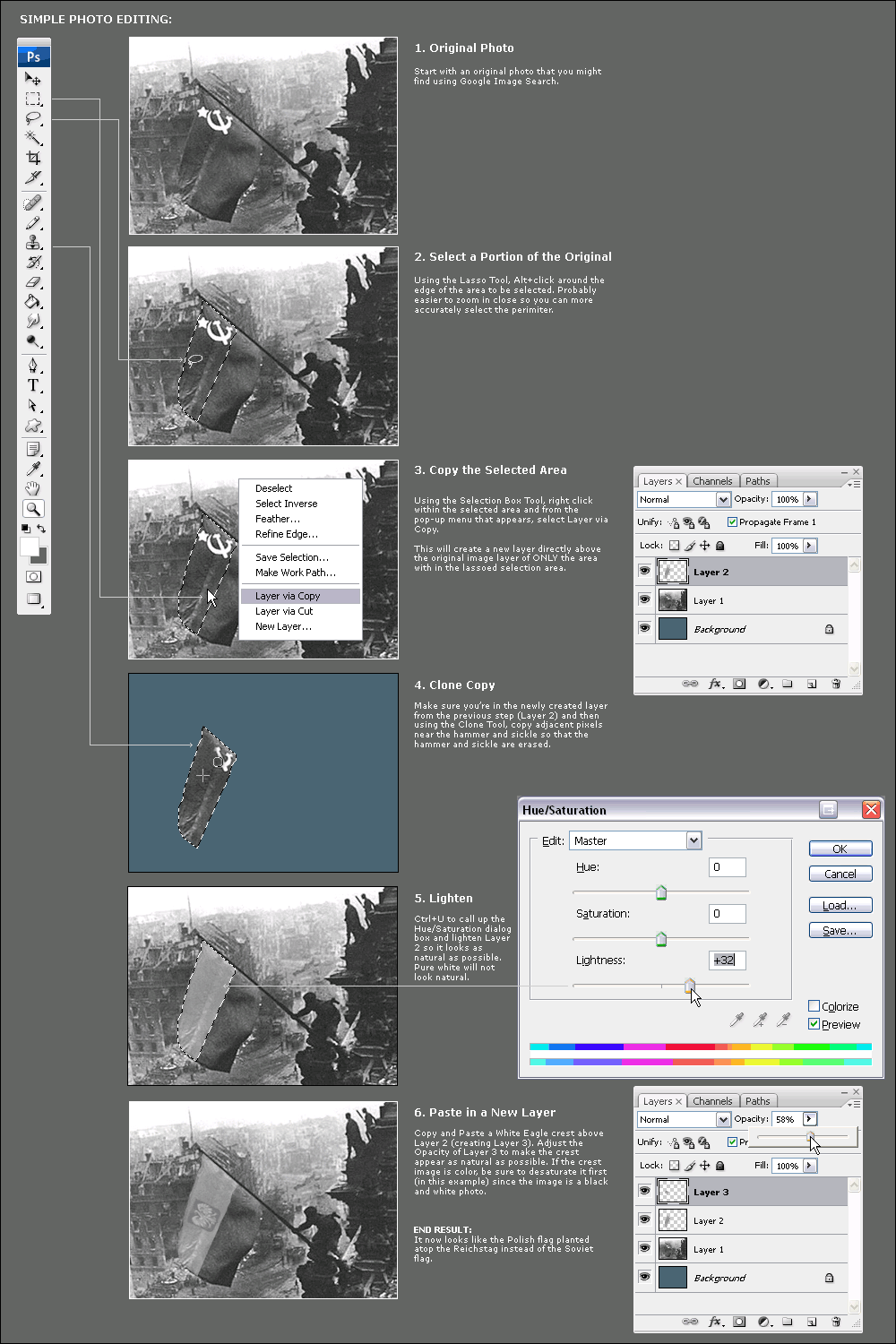Screen dimensions: 896x1344
Task: Select the Move tool in the toolbox
Action: point(33,79)
